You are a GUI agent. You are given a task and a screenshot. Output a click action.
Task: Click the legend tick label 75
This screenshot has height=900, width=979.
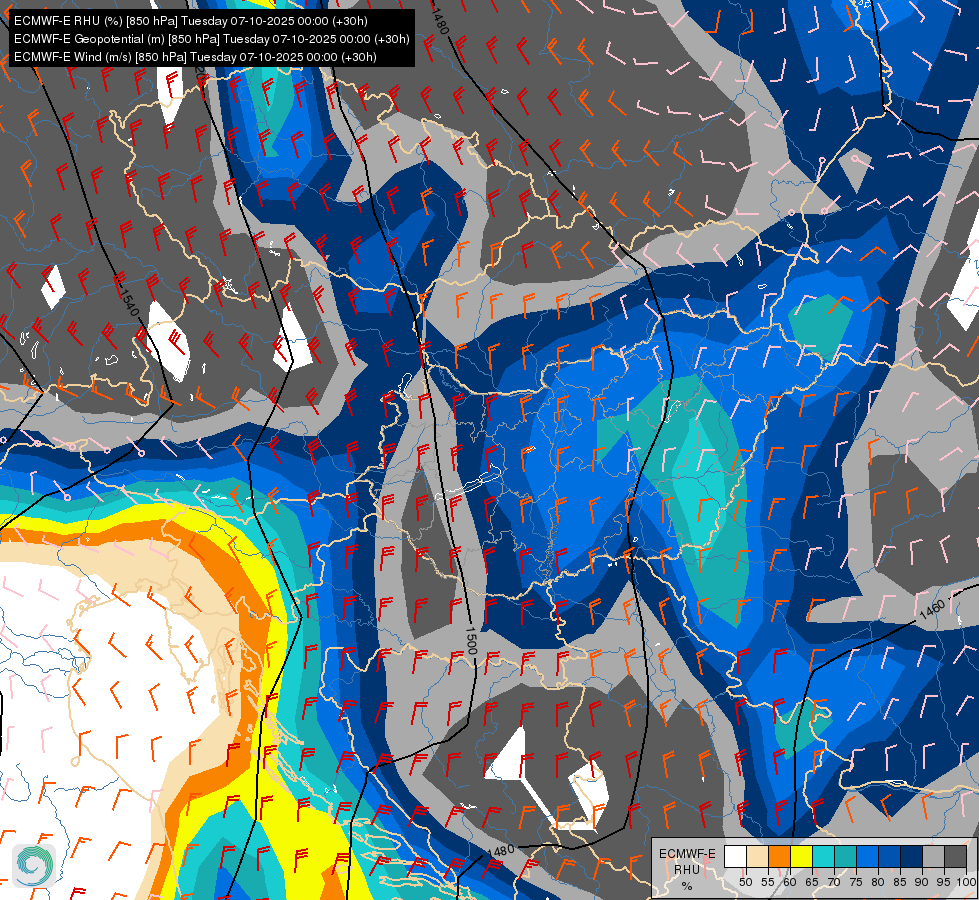(856, 882)
